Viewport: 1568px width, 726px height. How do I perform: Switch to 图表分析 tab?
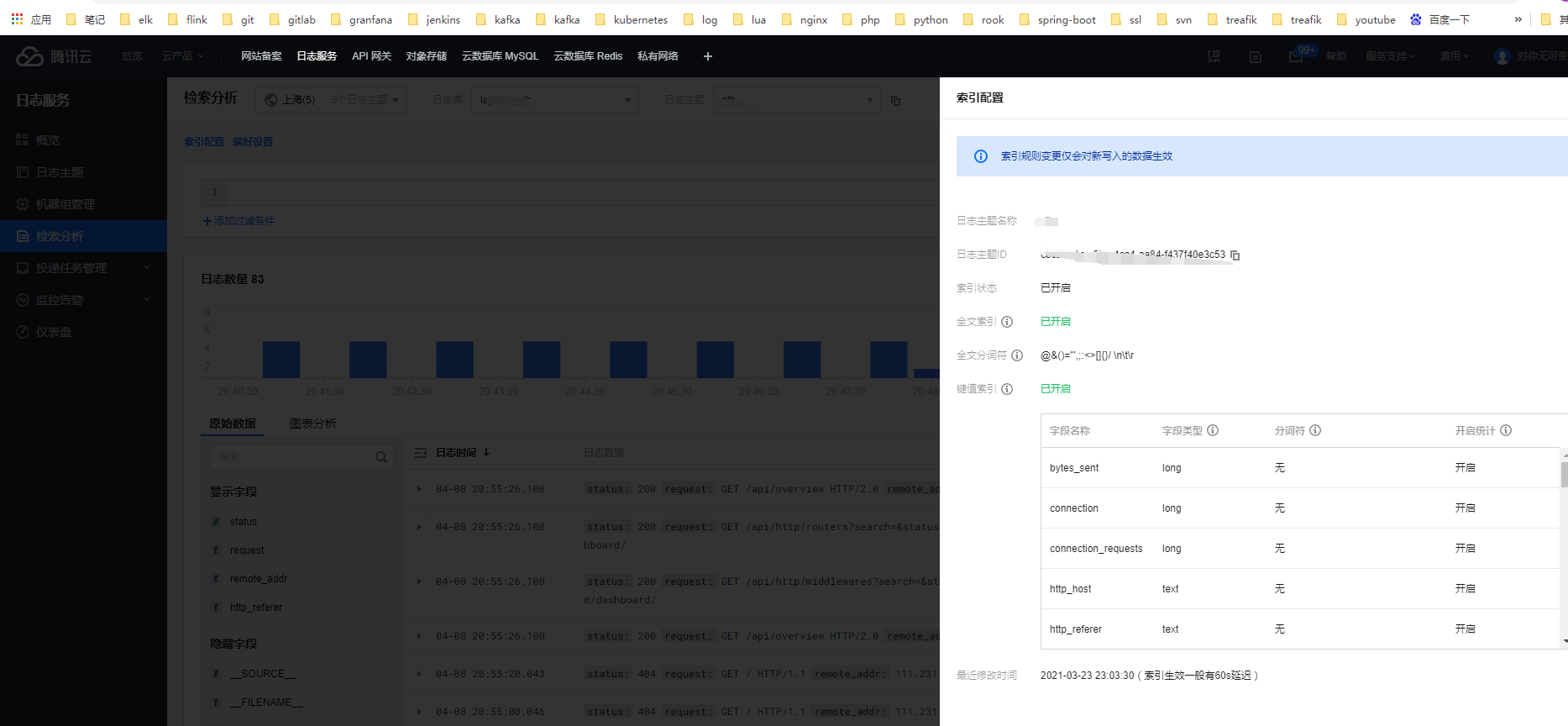(x=313, y=423)
